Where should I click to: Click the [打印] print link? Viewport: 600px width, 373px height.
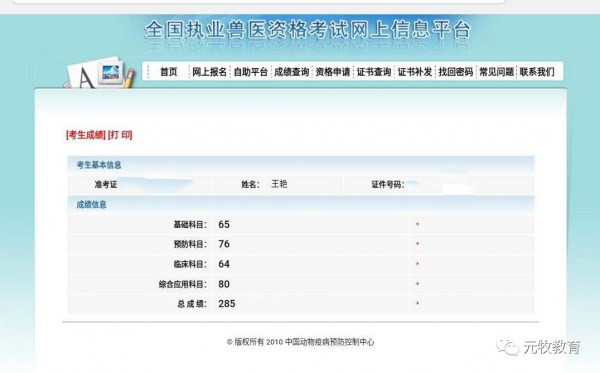pos(120,135)
